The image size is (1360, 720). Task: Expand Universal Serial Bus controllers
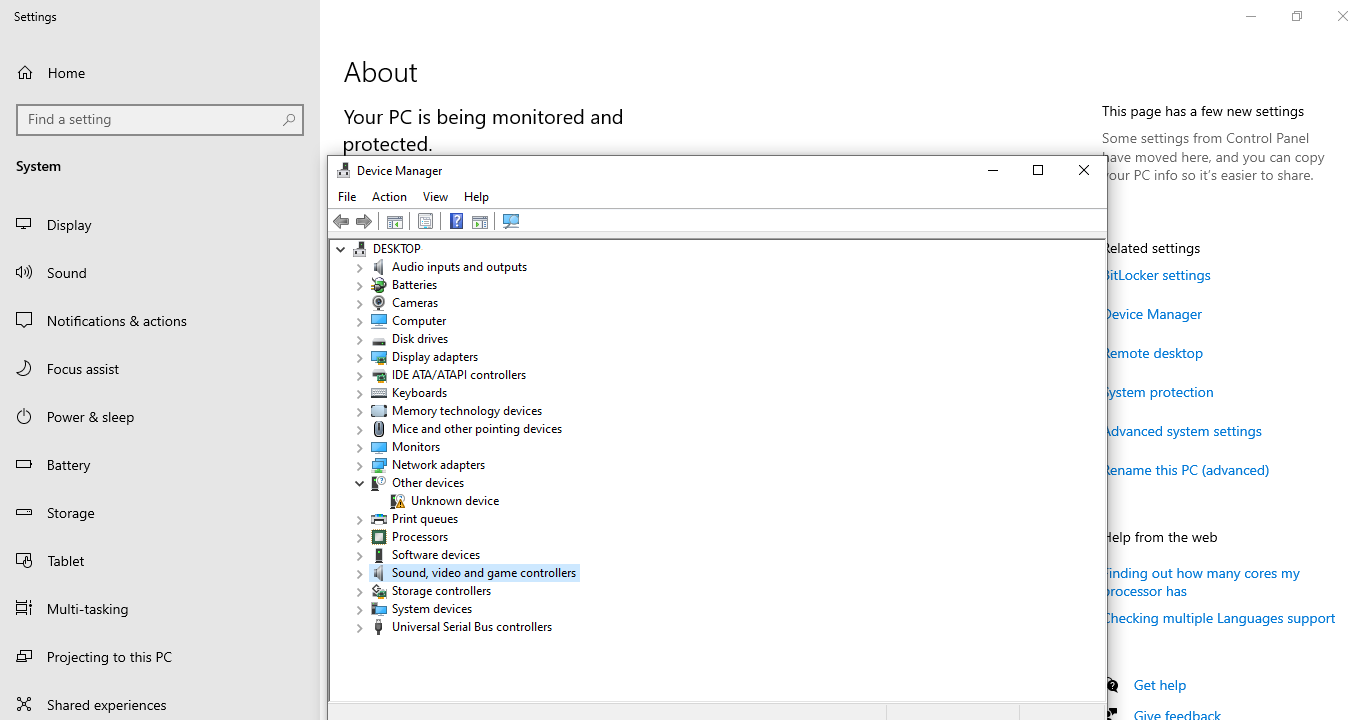360,627
